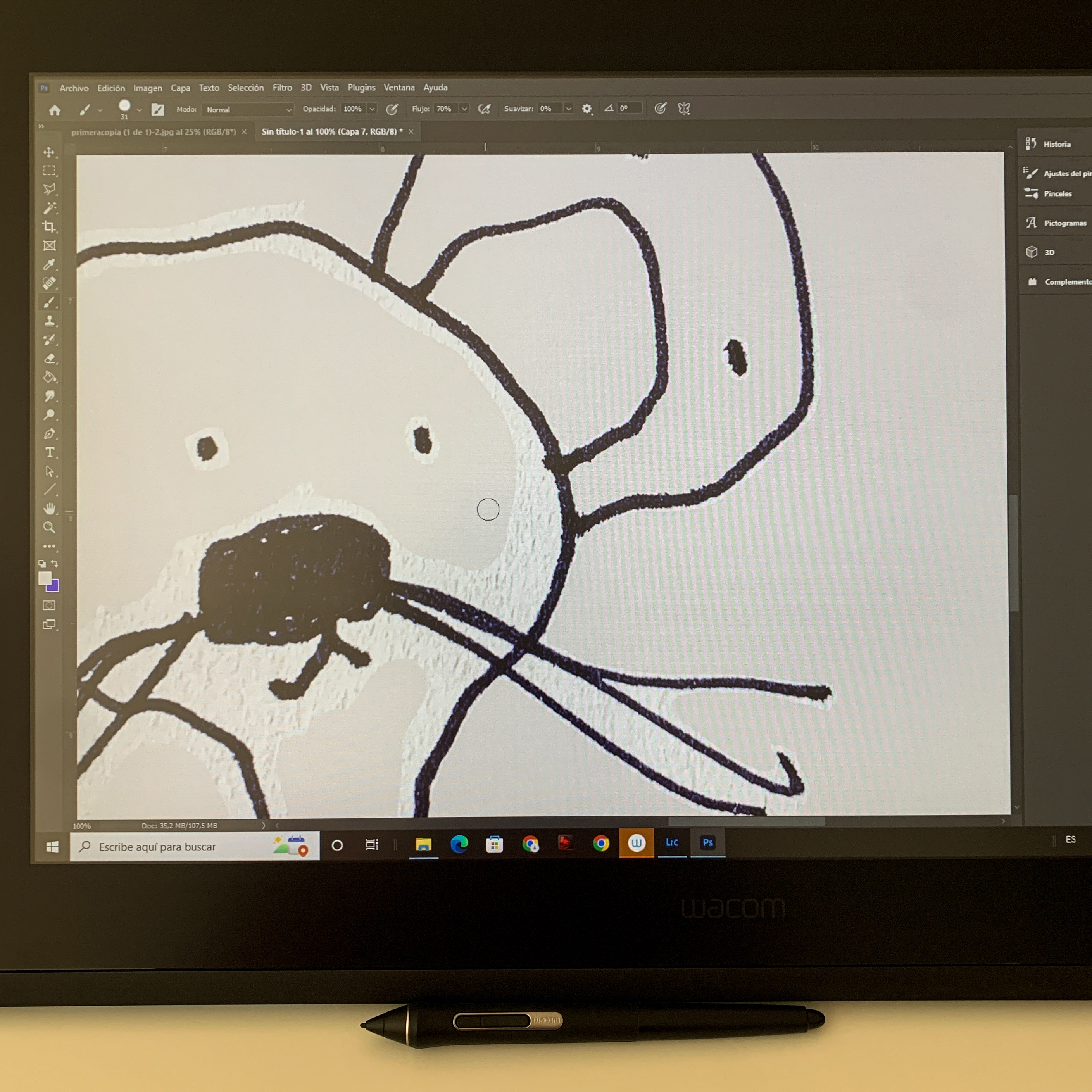This screenshot has width=1092, height=1092.
Task: Select the Magic Wand tool
Action: point(49,208)
